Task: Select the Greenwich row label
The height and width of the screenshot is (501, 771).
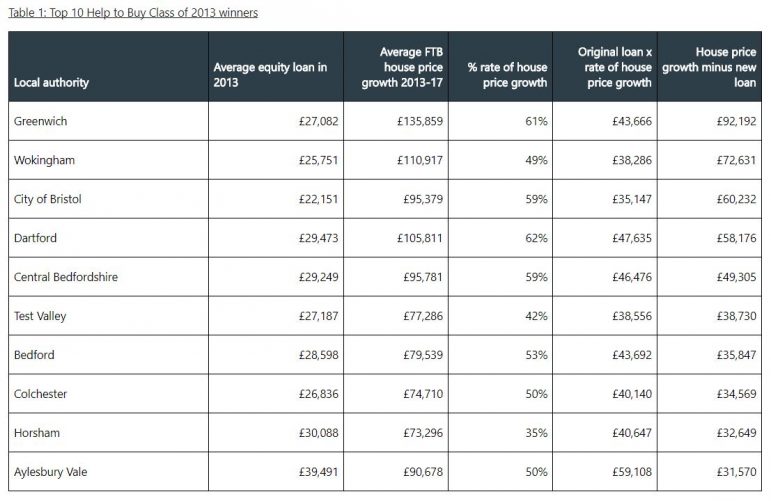Action: [40, 120]
